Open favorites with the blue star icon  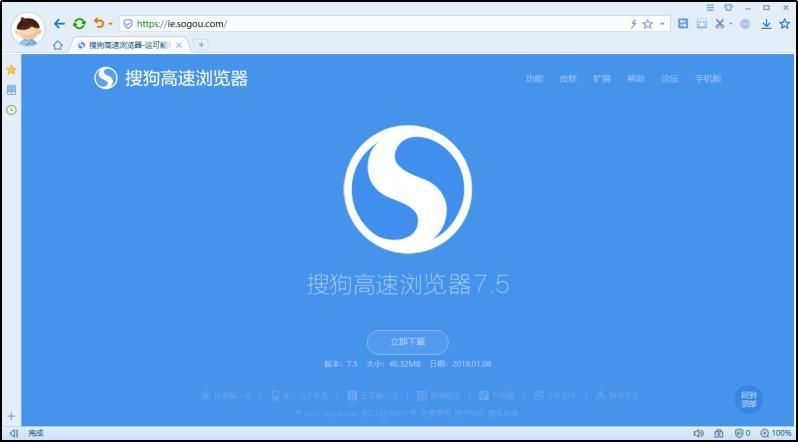784,23
